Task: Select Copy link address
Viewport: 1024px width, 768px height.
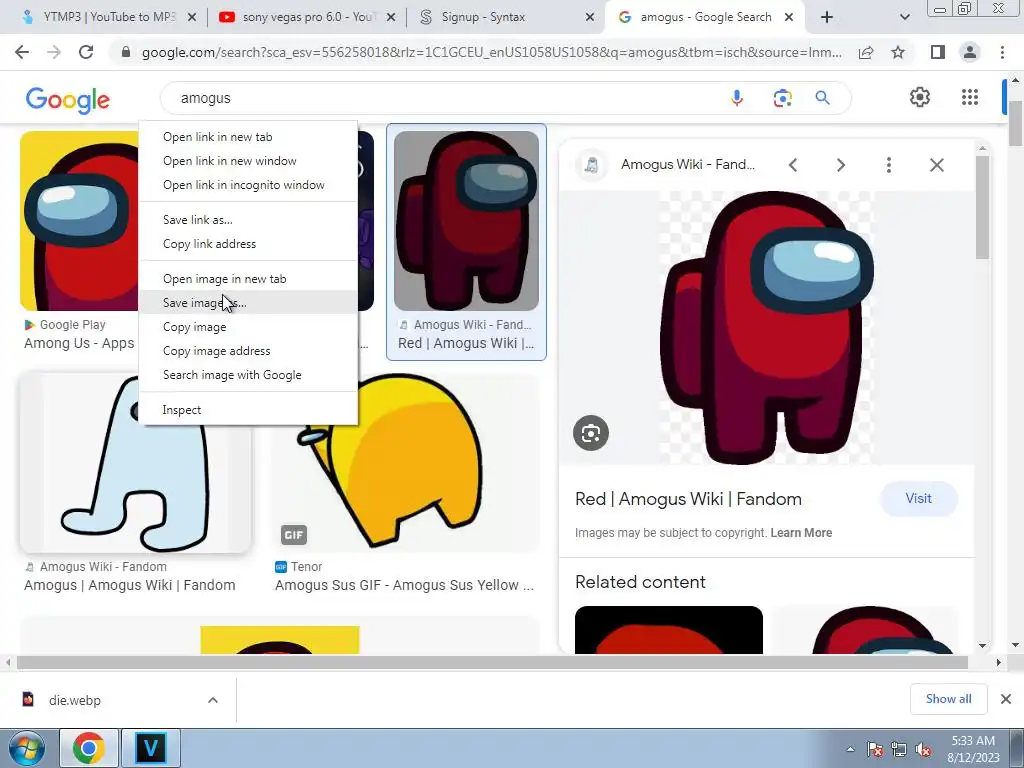Action: (x=248, y=244)
